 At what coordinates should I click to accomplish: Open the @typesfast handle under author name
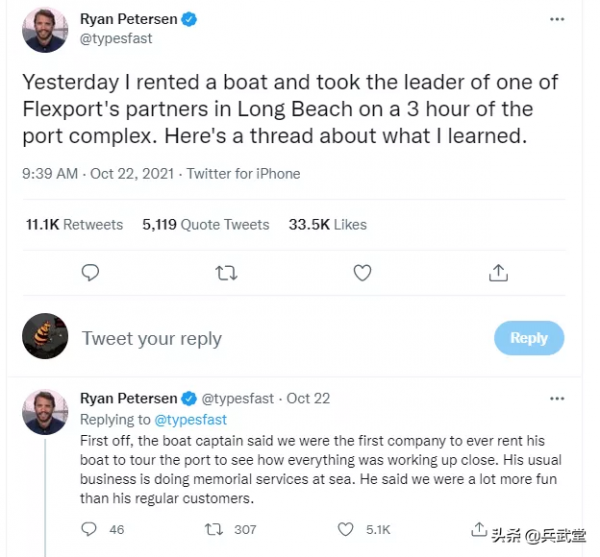pos(116,38)
